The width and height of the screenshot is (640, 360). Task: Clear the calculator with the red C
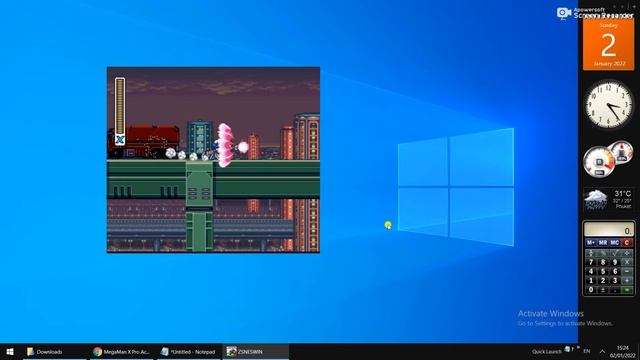627,243
